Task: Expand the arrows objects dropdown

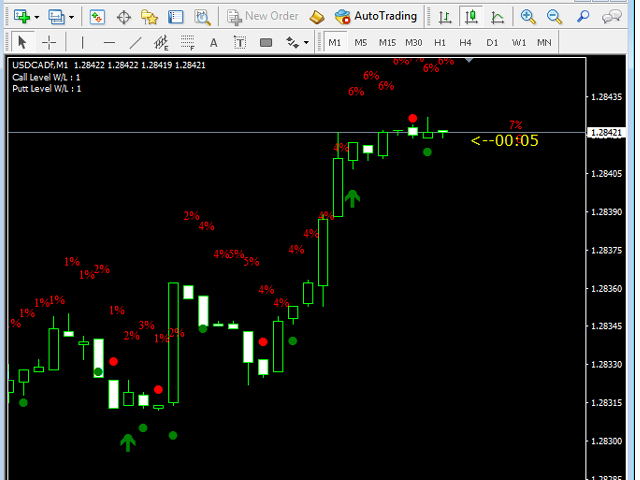Action: coord(305,43)
